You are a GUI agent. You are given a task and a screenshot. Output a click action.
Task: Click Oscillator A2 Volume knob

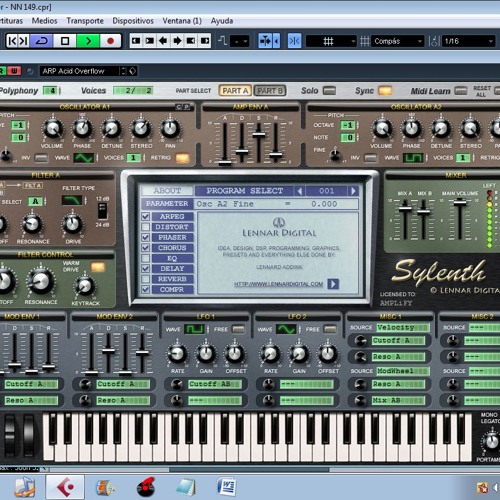(382, 129)
